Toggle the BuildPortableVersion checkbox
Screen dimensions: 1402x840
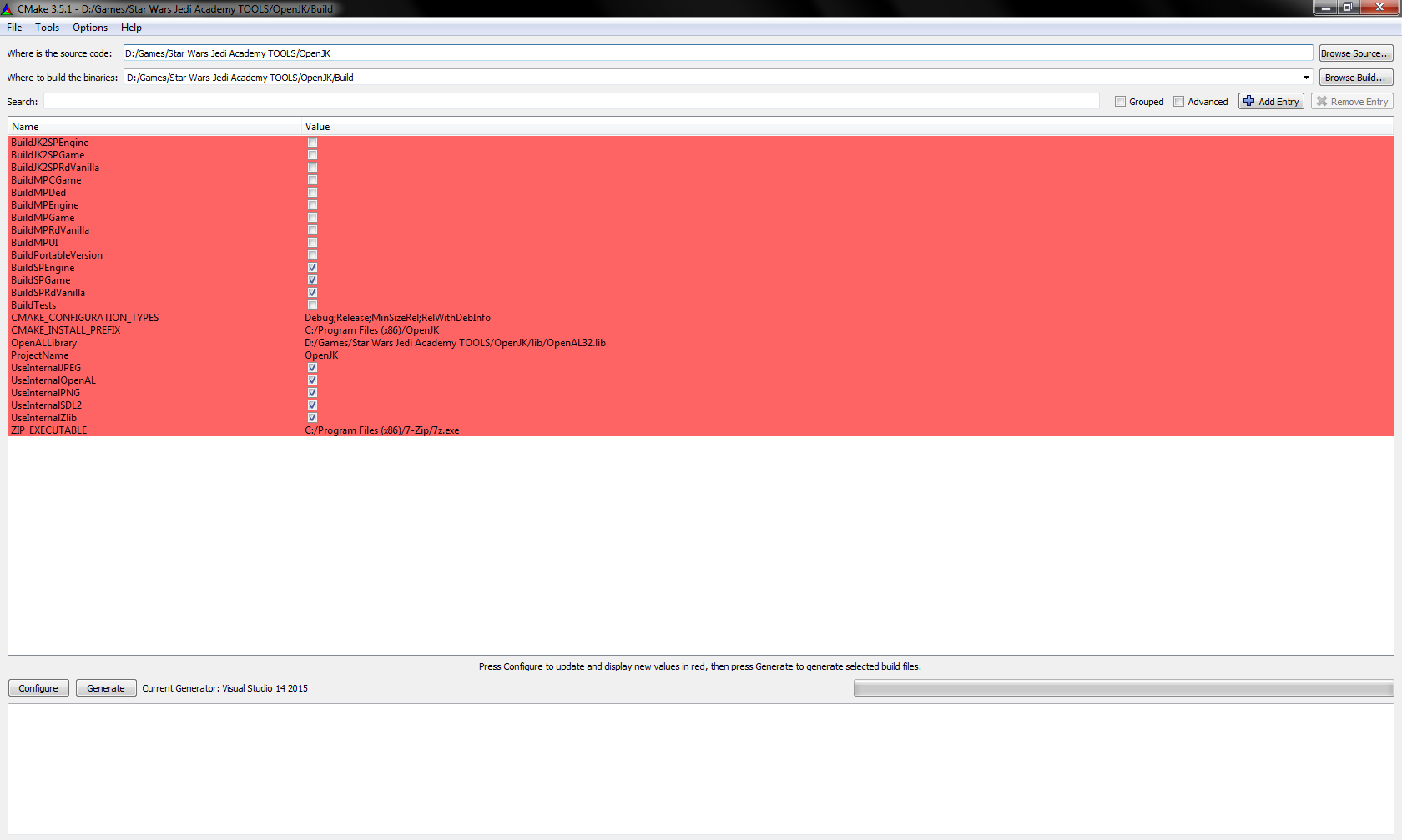click(312, 255)
